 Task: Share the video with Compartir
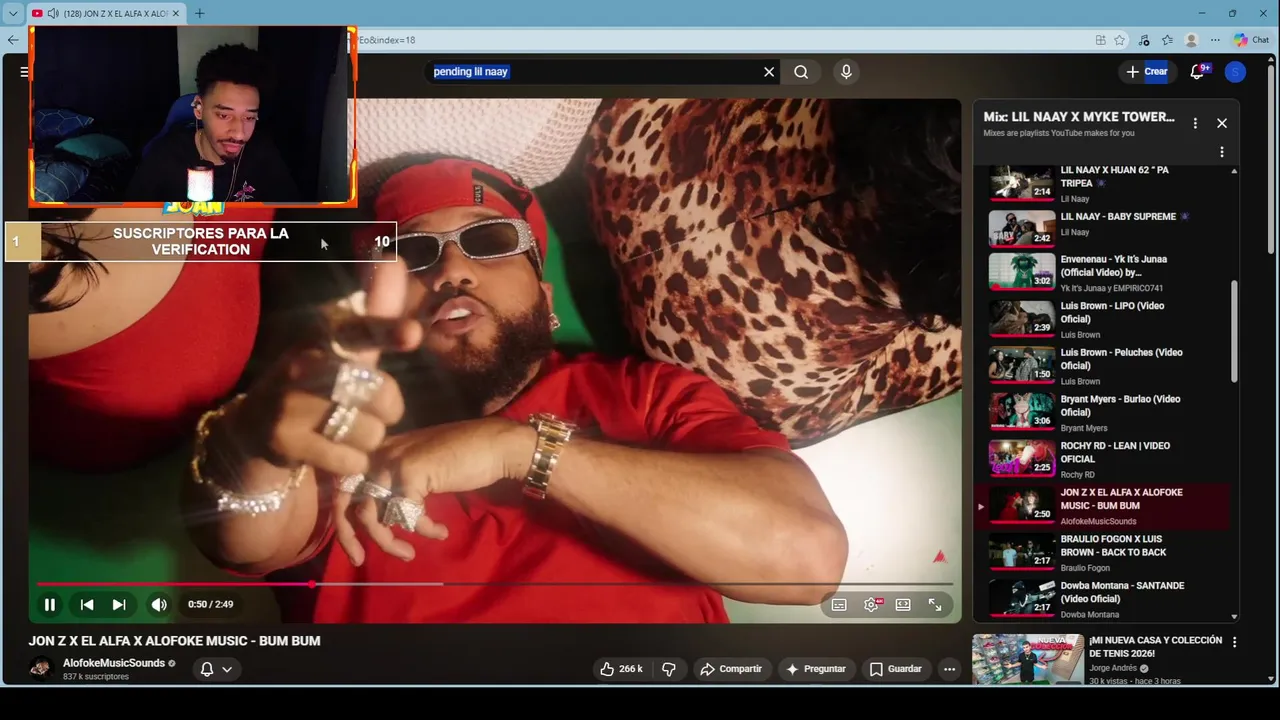731,669
